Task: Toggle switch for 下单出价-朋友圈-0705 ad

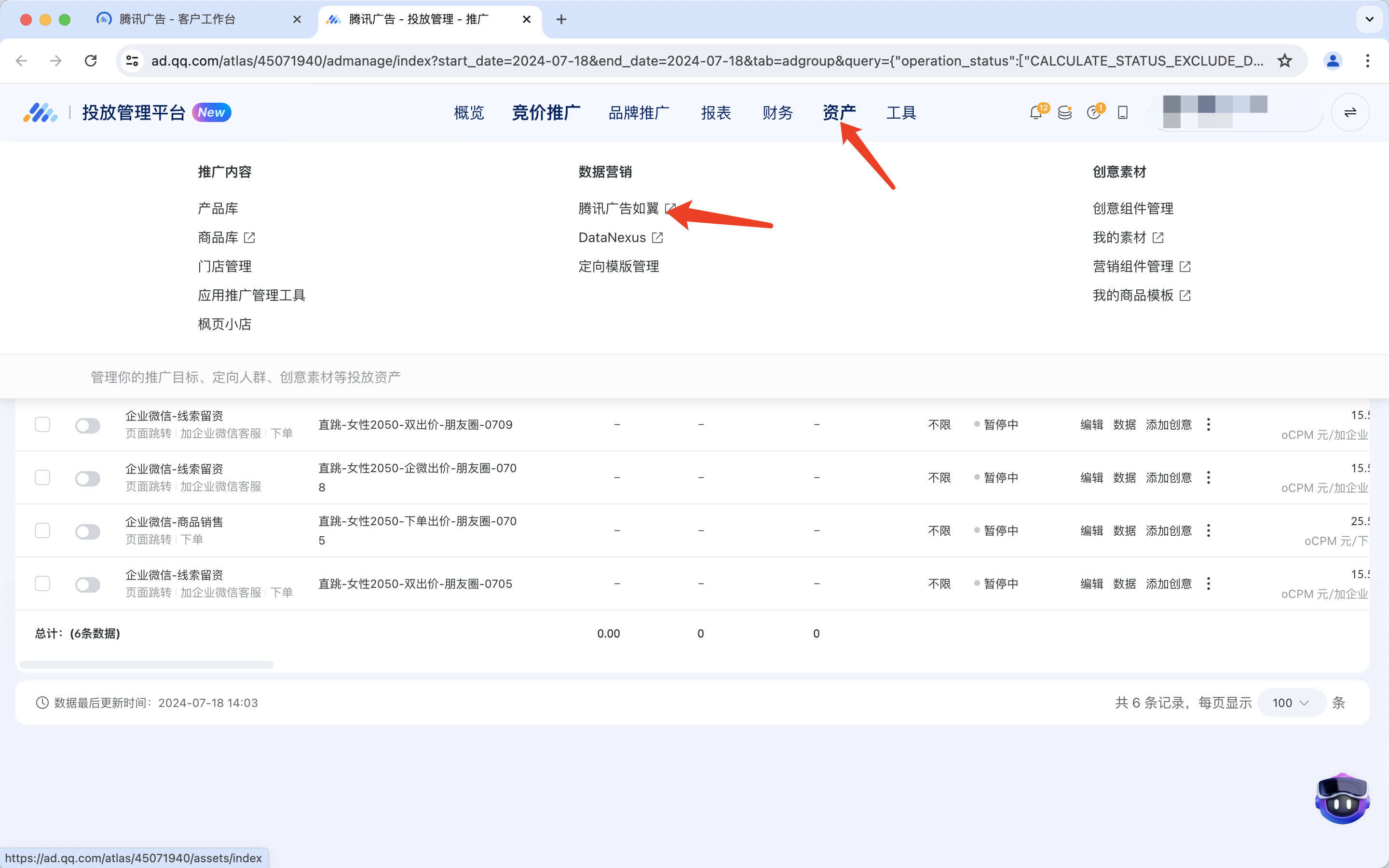Action: pyautogui.click(x=88, y=531)
